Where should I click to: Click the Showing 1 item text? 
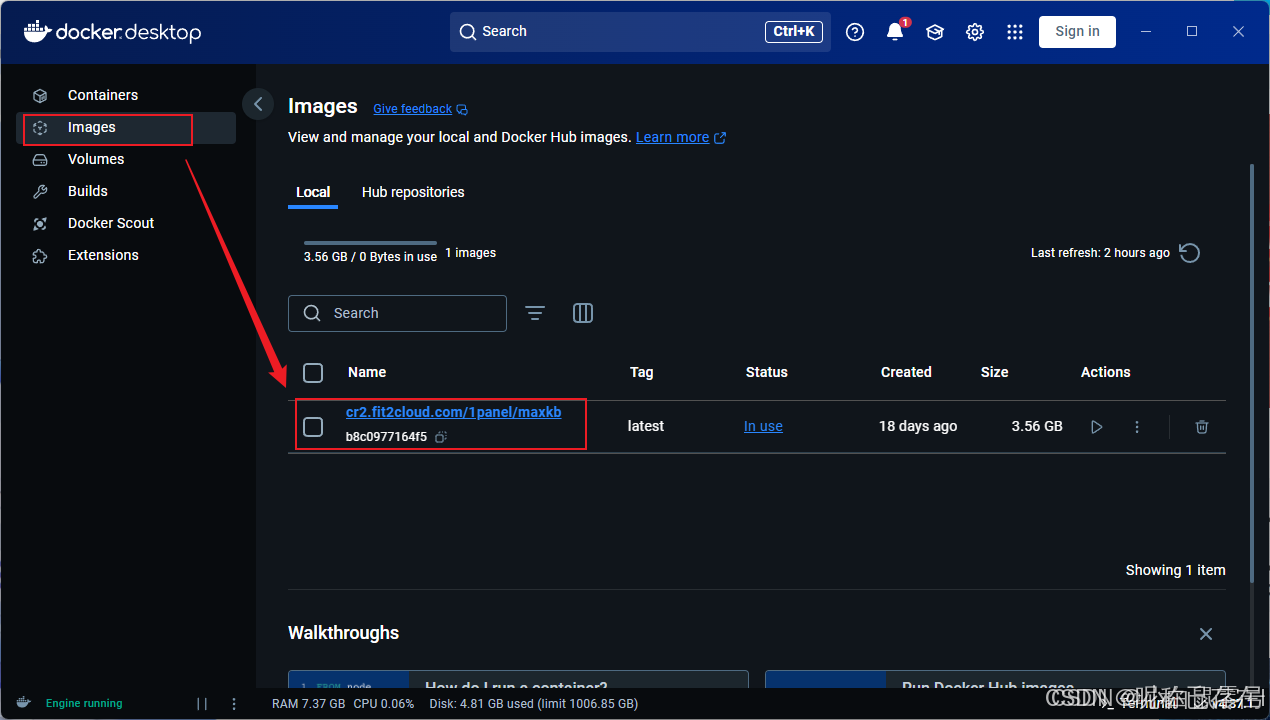click(1175, 570)
